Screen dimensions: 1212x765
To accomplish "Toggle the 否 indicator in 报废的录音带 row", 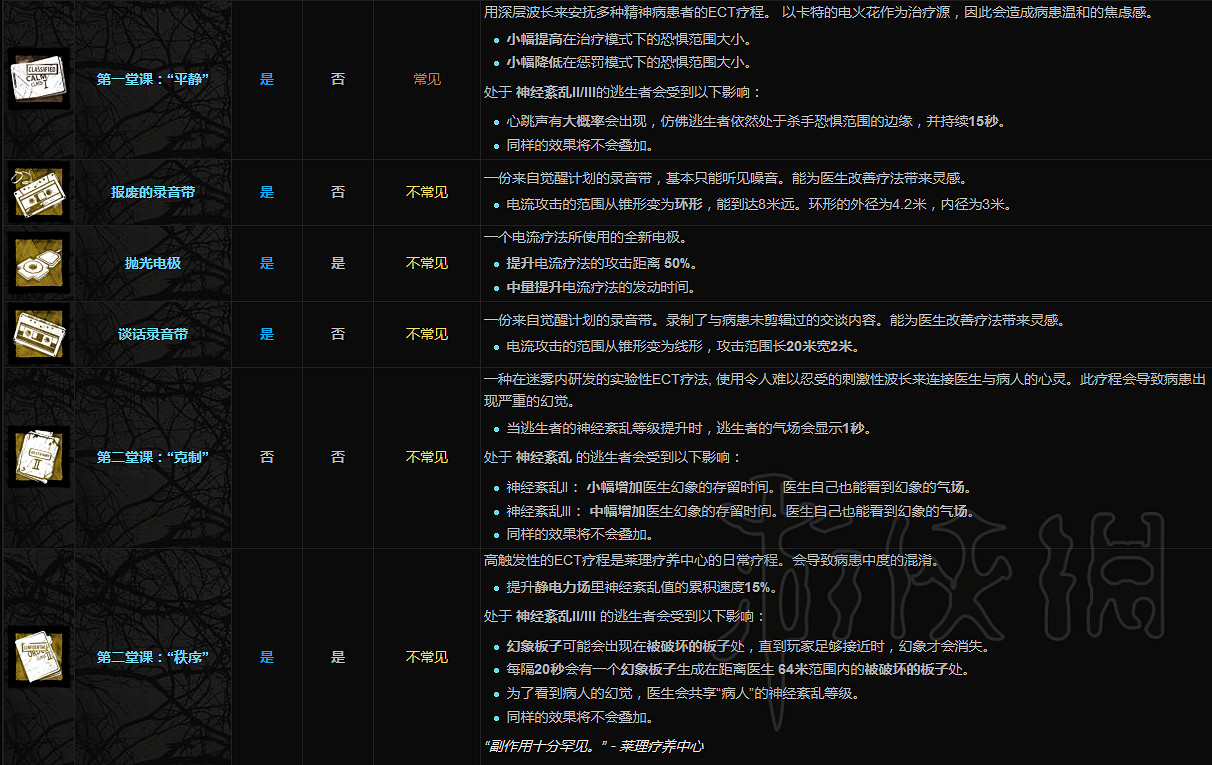I will click(x=338, y=192).
